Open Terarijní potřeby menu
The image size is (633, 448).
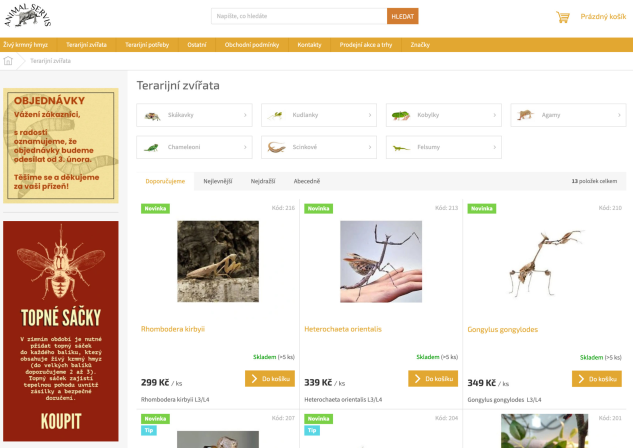147,45
